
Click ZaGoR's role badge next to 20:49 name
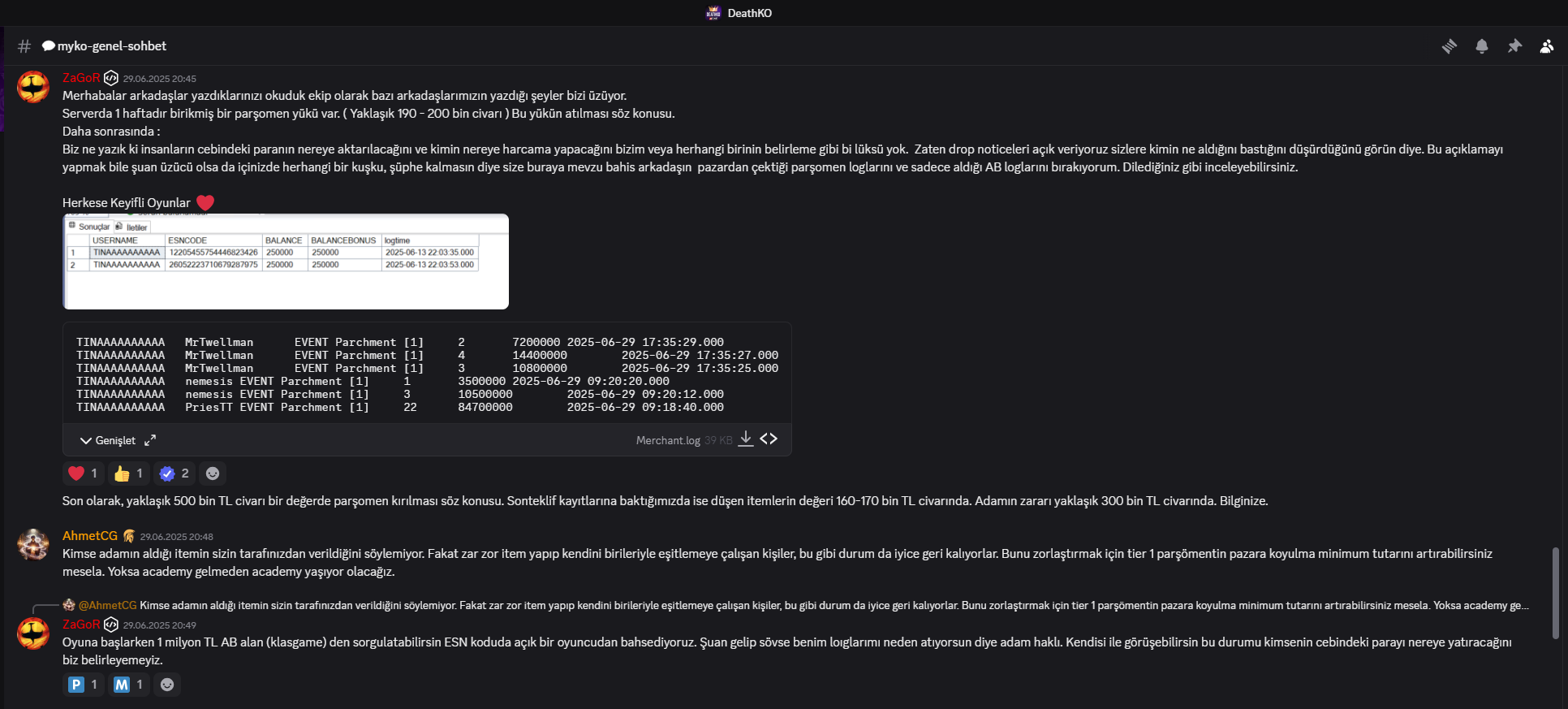[x=111, y=625]
